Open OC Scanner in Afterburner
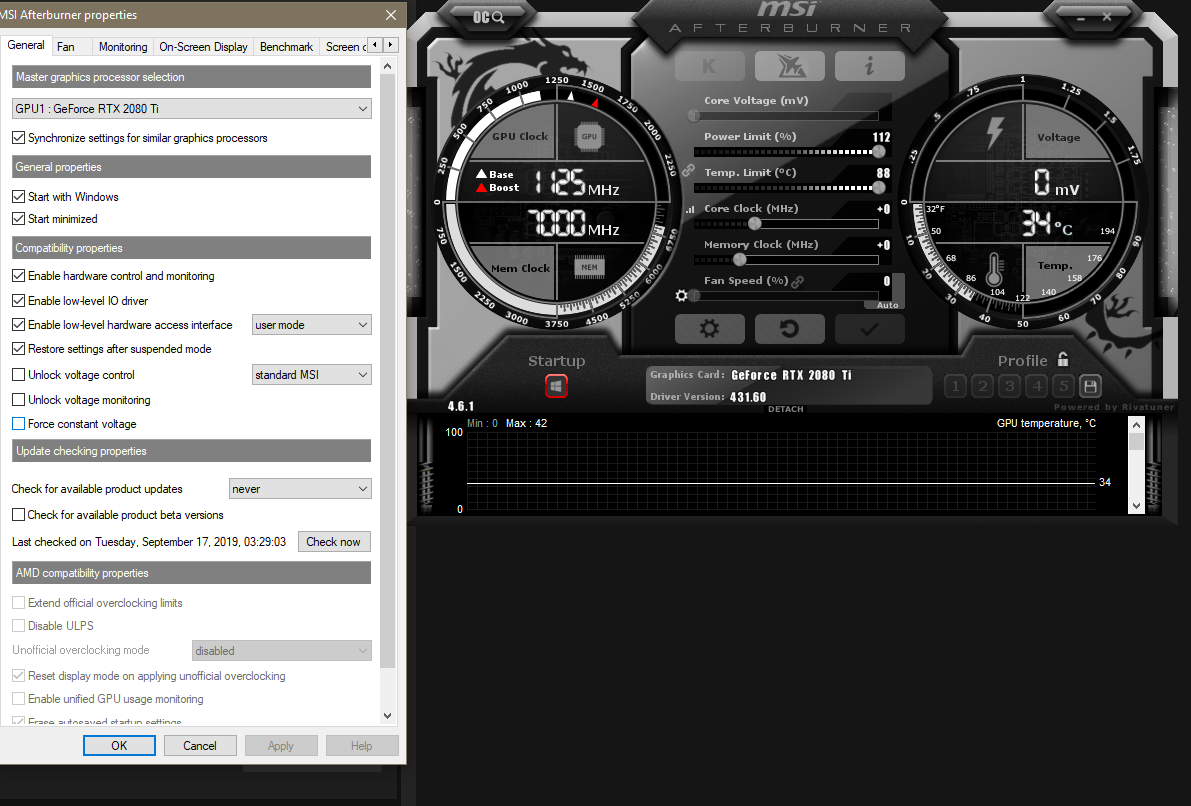The image size is (1191, 806). [488, 17]
